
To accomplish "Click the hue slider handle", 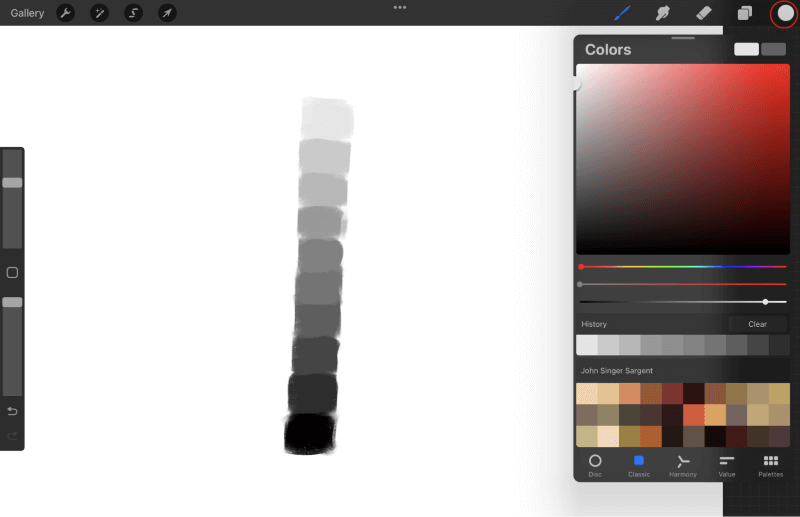I will pyautogui.click(x=581, y=266).
